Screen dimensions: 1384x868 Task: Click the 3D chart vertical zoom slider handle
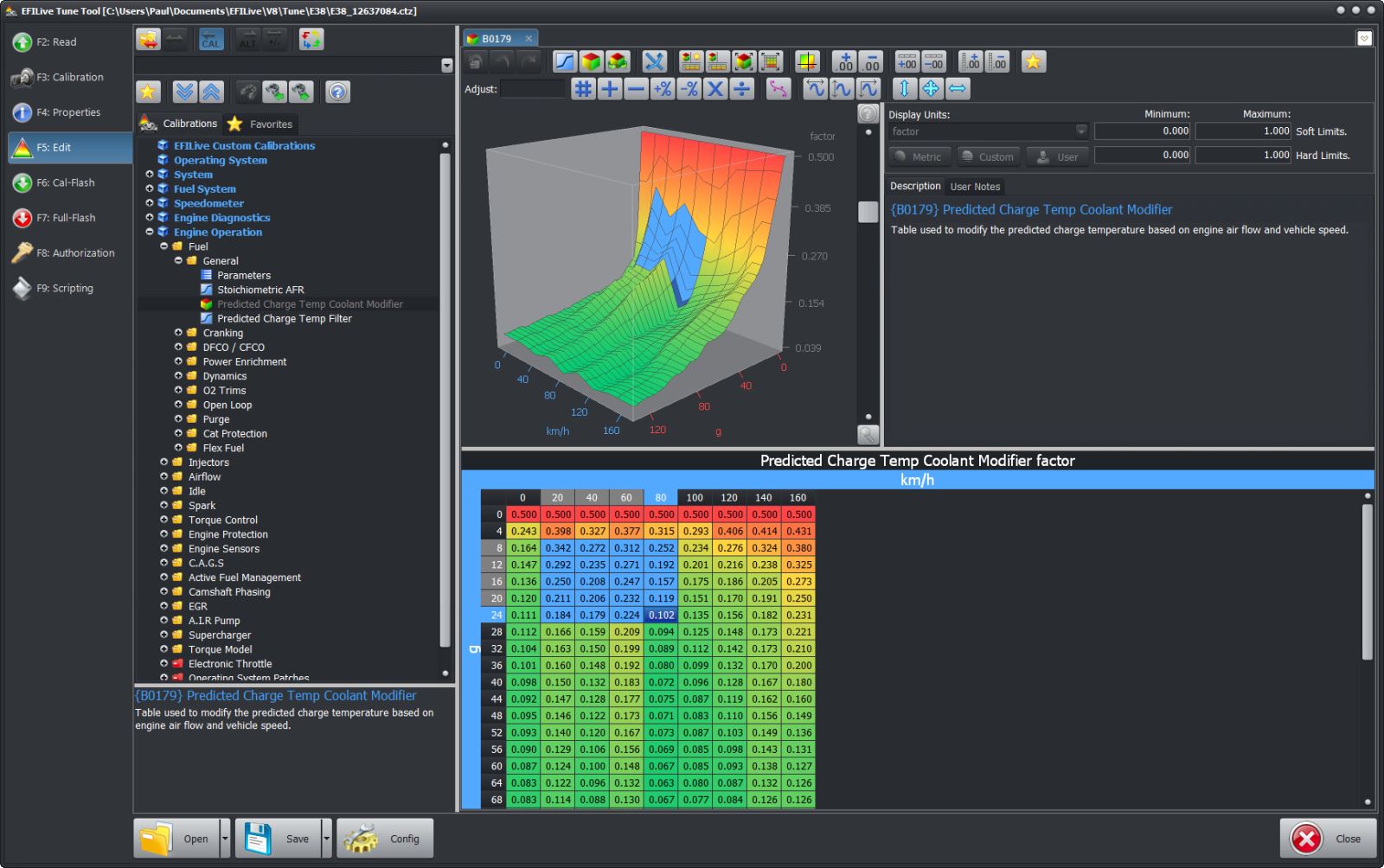tap(868, 212)
